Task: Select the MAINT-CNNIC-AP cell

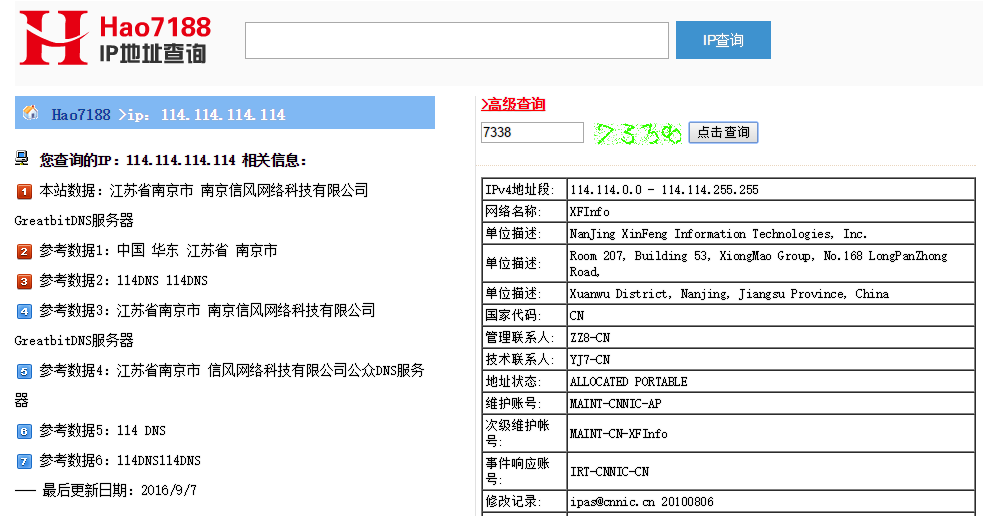Action: [x=770, y=403]
